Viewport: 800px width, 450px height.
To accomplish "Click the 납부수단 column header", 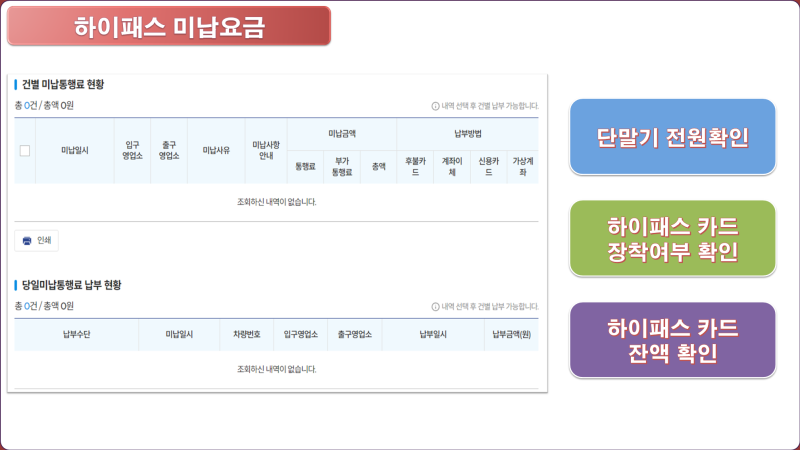I will (77, 335).
